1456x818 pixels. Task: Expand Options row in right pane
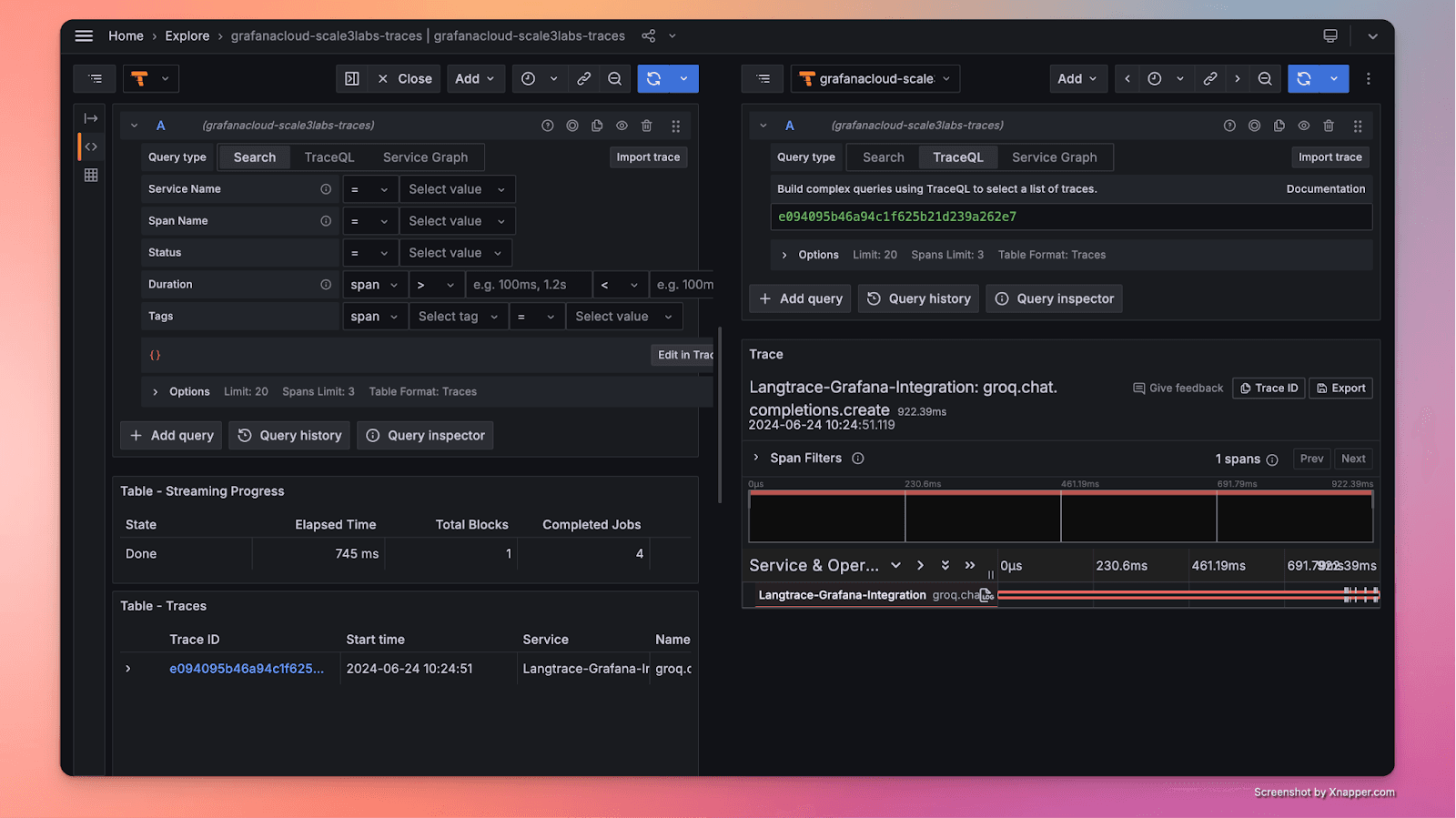(x=784, y=256)
